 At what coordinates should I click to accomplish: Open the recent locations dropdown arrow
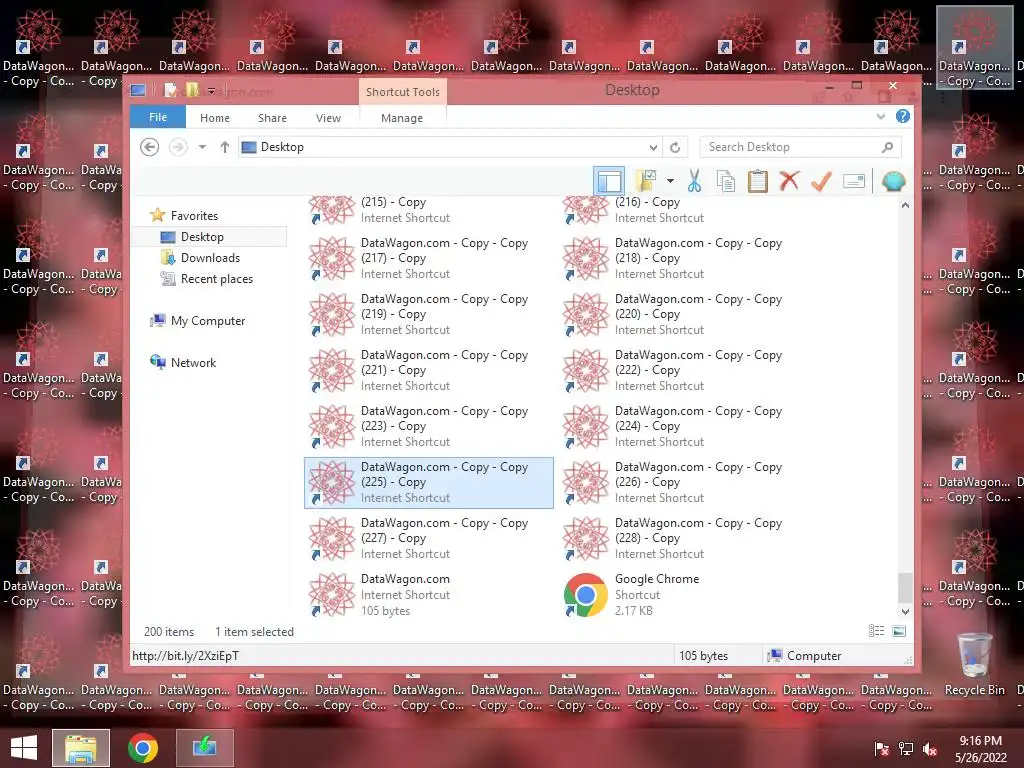point(202,147)
